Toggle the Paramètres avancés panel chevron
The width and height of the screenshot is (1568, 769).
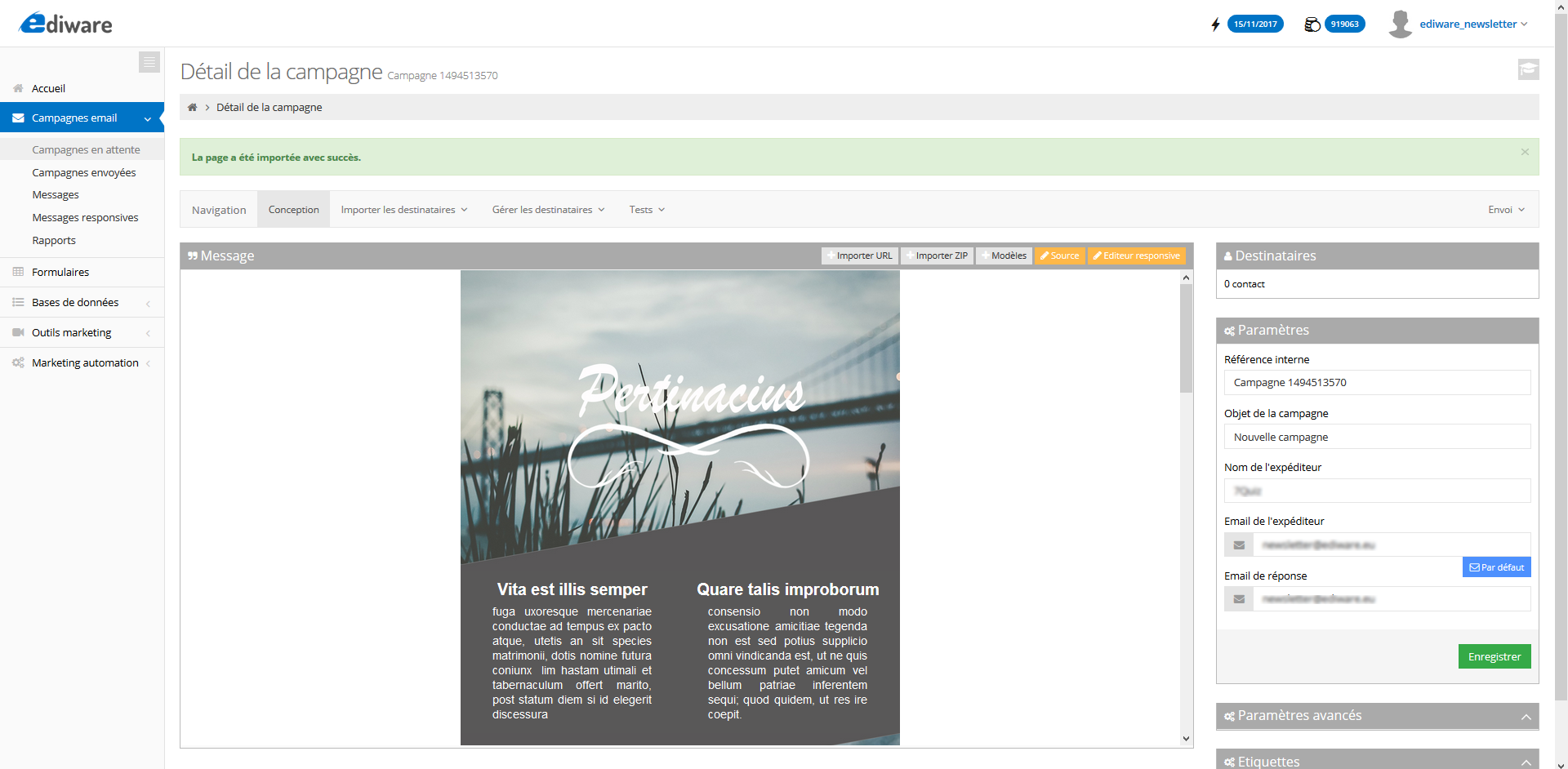point(1526,717)
